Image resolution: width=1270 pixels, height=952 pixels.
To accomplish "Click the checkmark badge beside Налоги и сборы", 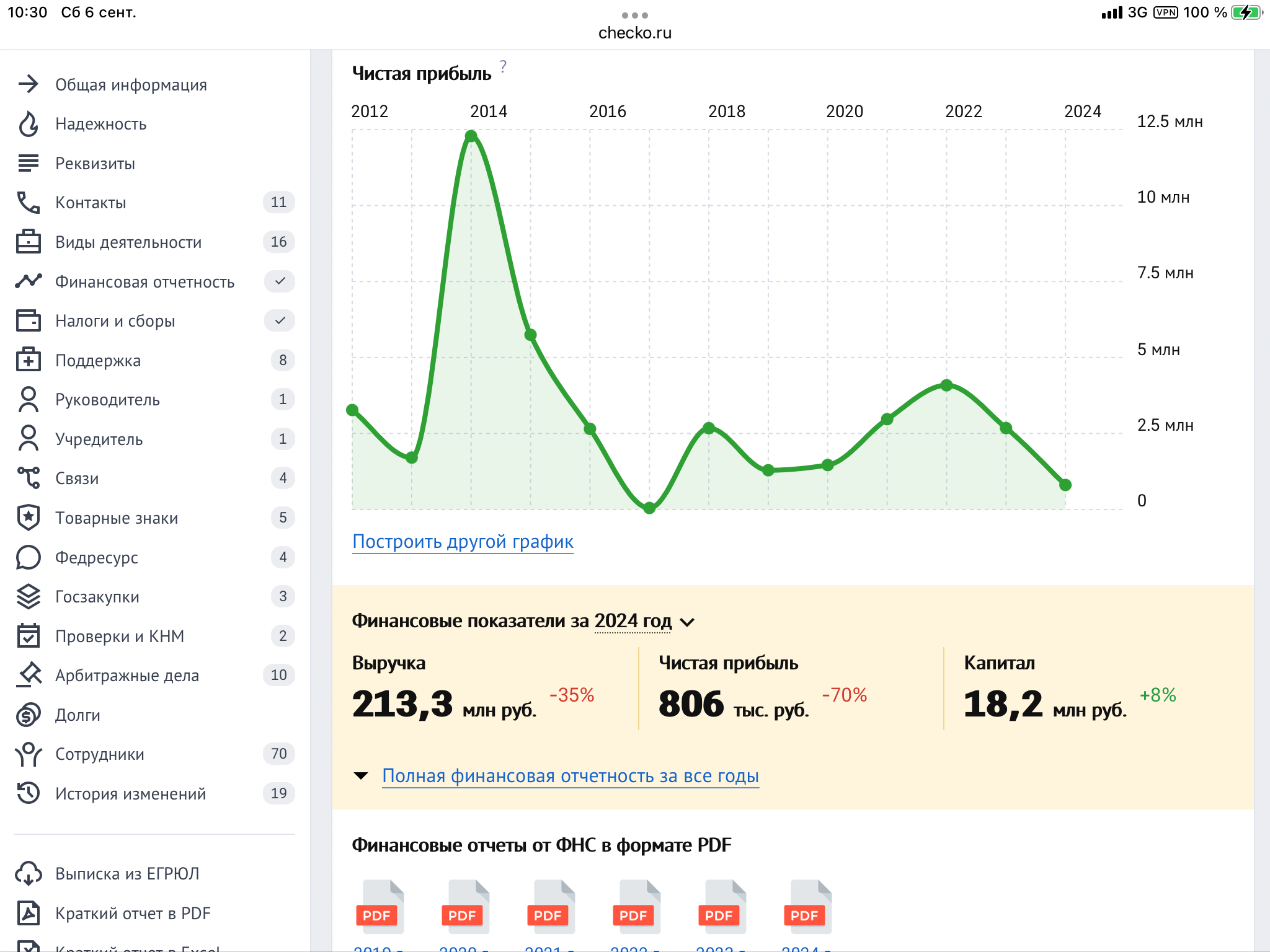I will pyautogui.click(x=280, y=320).
